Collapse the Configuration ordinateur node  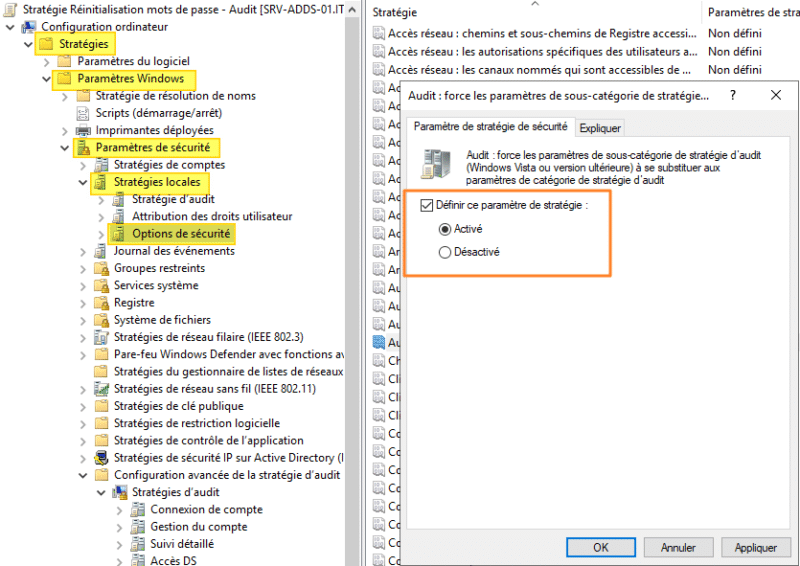[x=10, y=27]
